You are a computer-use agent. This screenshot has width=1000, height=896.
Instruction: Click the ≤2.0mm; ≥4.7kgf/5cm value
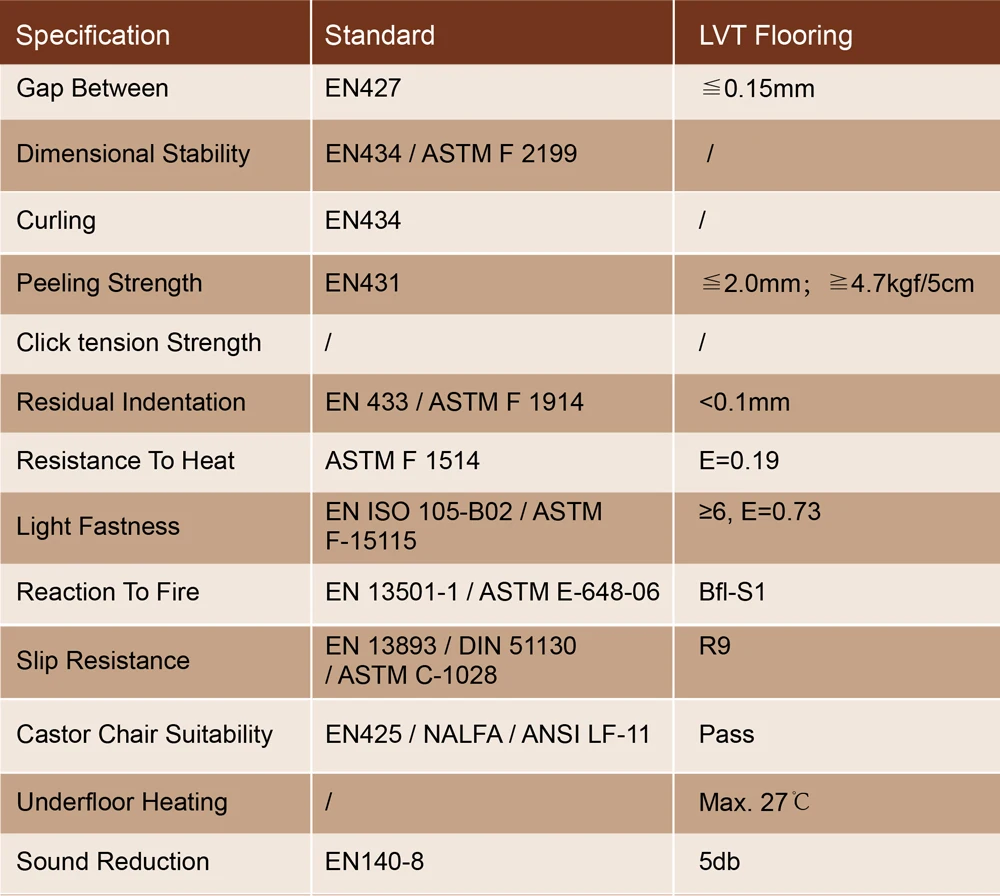(x=837, y=284)
